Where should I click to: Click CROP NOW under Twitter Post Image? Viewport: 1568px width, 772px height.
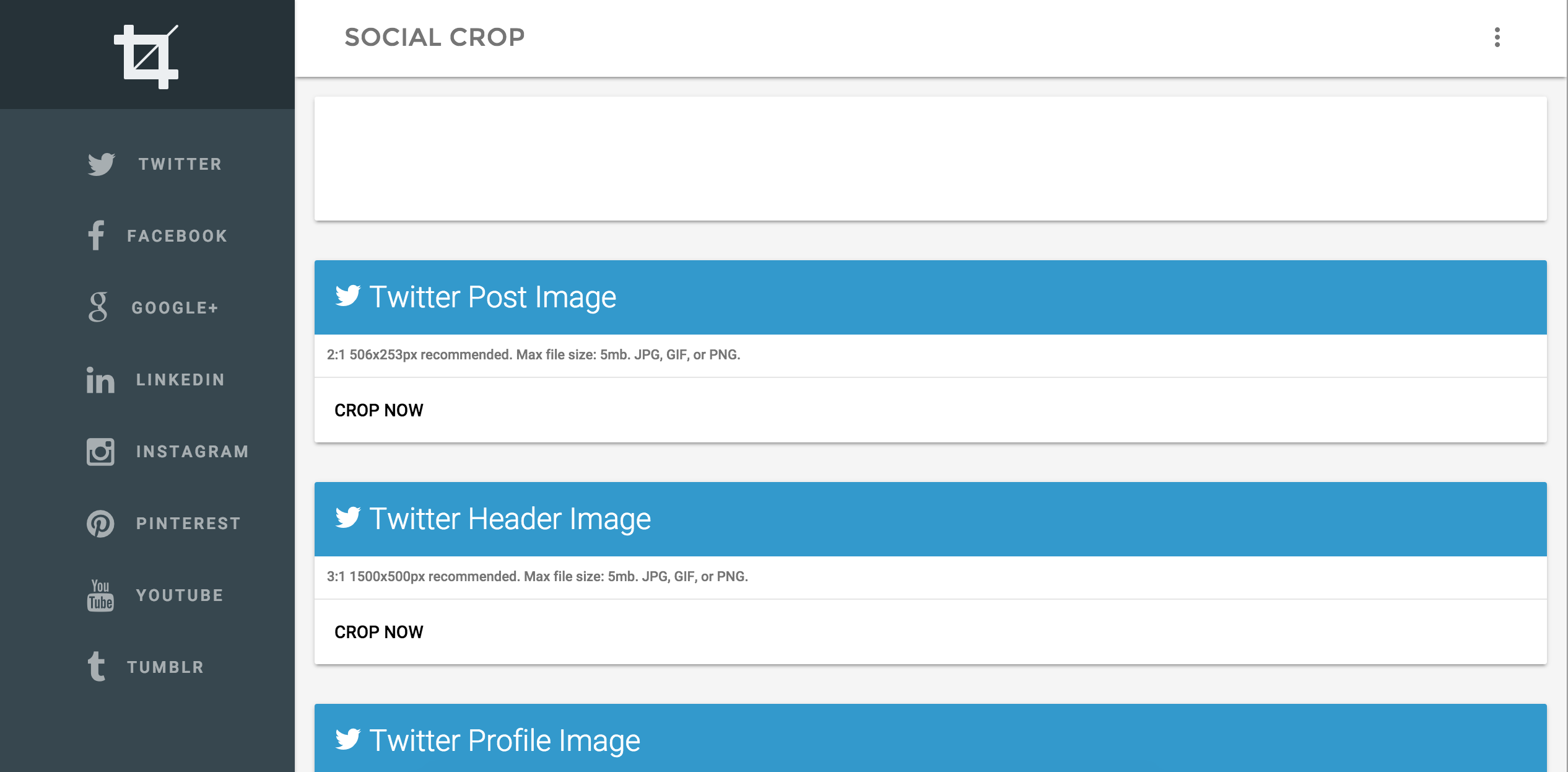click(379, 410)
